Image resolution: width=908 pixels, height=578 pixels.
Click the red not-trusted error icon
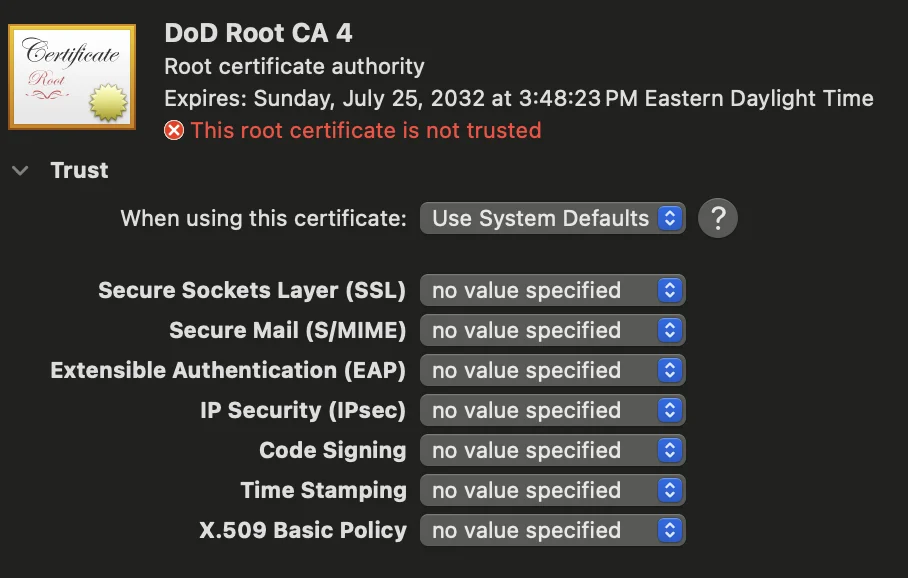[x=174, y=130]
